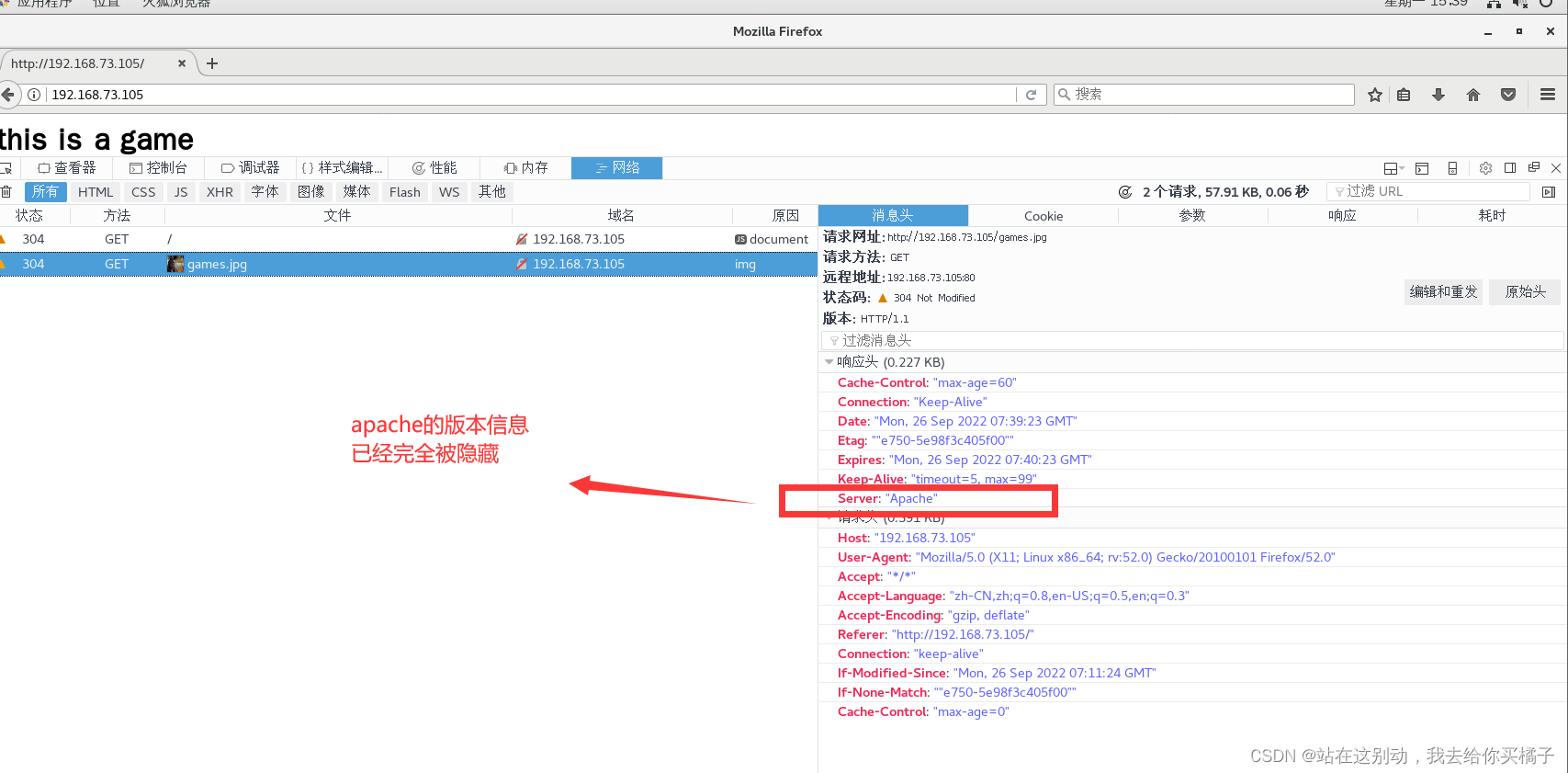Open the Firefox hamburger menu
The height and width of the screenshot is (773, 1568).
click(x=1548, y=95)
